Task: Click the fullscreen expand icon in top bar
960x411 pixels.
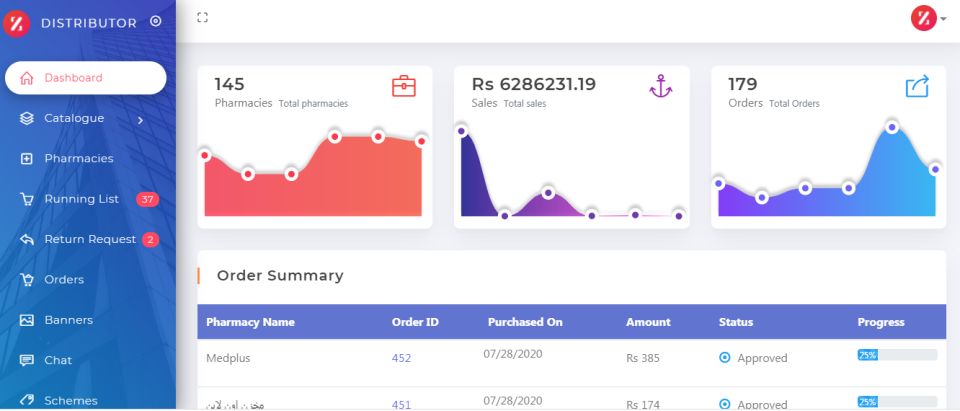Action: (203, 17)
